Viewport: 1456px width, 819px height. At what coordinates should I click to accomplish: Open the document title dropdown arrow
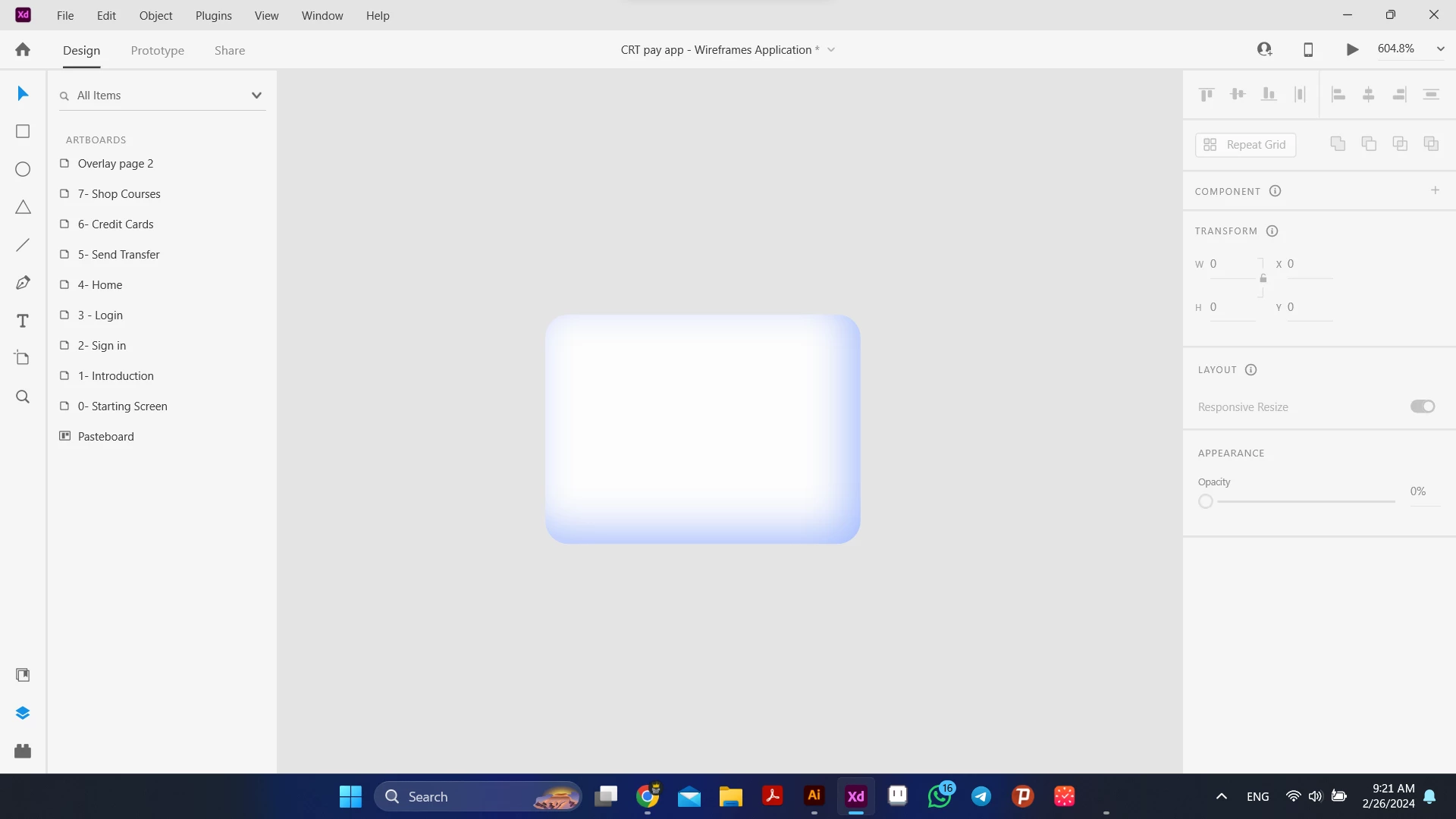[831, 50]
